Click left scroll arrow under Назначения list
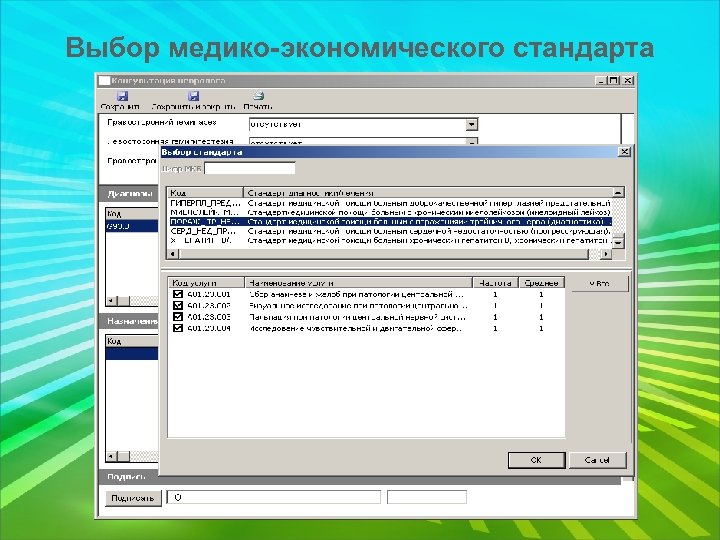This screenshot has width=720, height=540. click(111, 456)
